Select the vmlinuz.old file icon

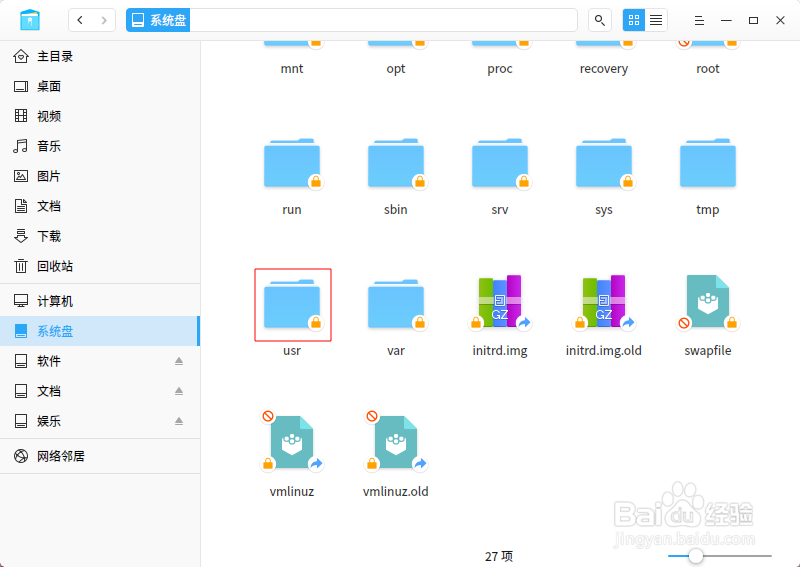pyautogui.click(x=396, y=442)
